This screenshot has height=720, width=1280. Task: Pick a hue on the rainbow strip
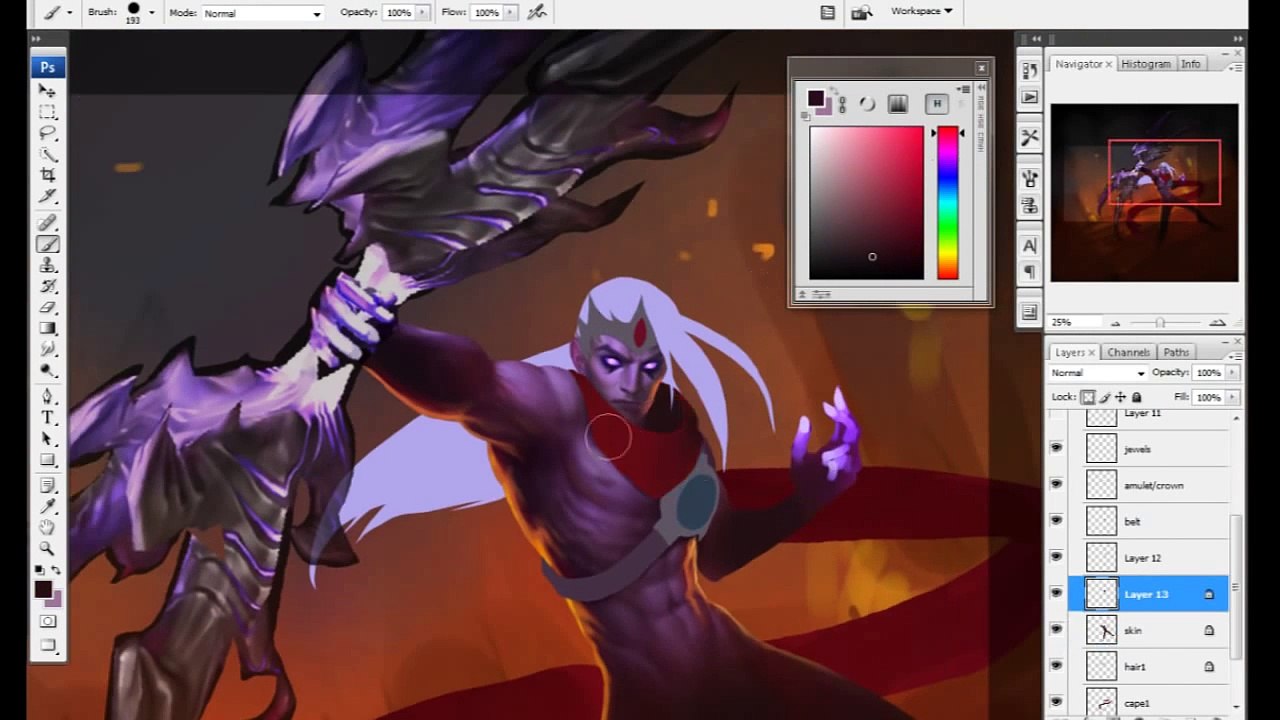[948, 203]
